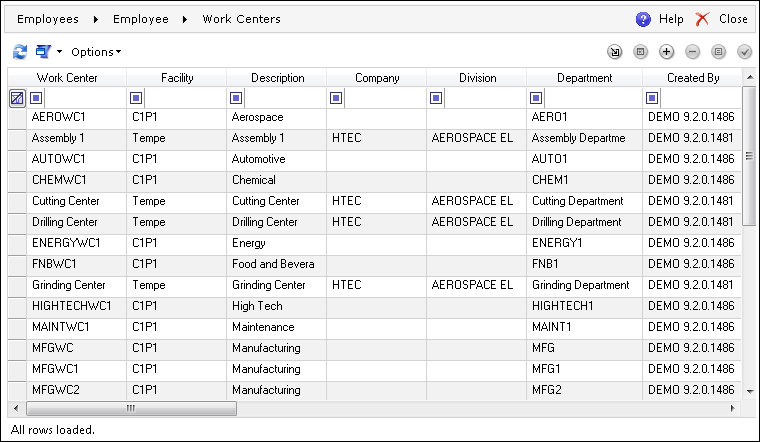Image resolution: width=760 pixels, height=442 pixels.
Task: Toggle the Facility column filter operator box
Action: click(136, 98)
